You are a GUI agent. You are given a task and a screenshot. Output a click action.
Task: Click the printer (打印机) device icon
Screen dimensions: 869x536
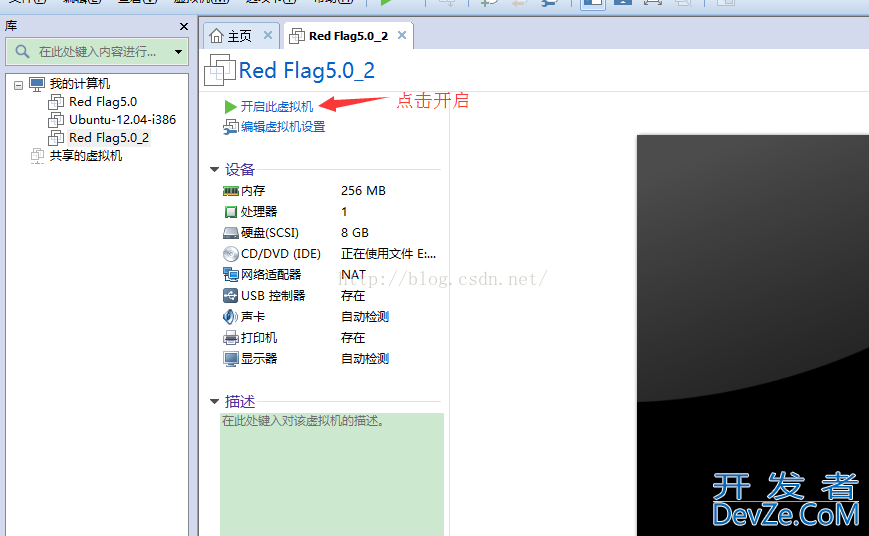point(231,338)
